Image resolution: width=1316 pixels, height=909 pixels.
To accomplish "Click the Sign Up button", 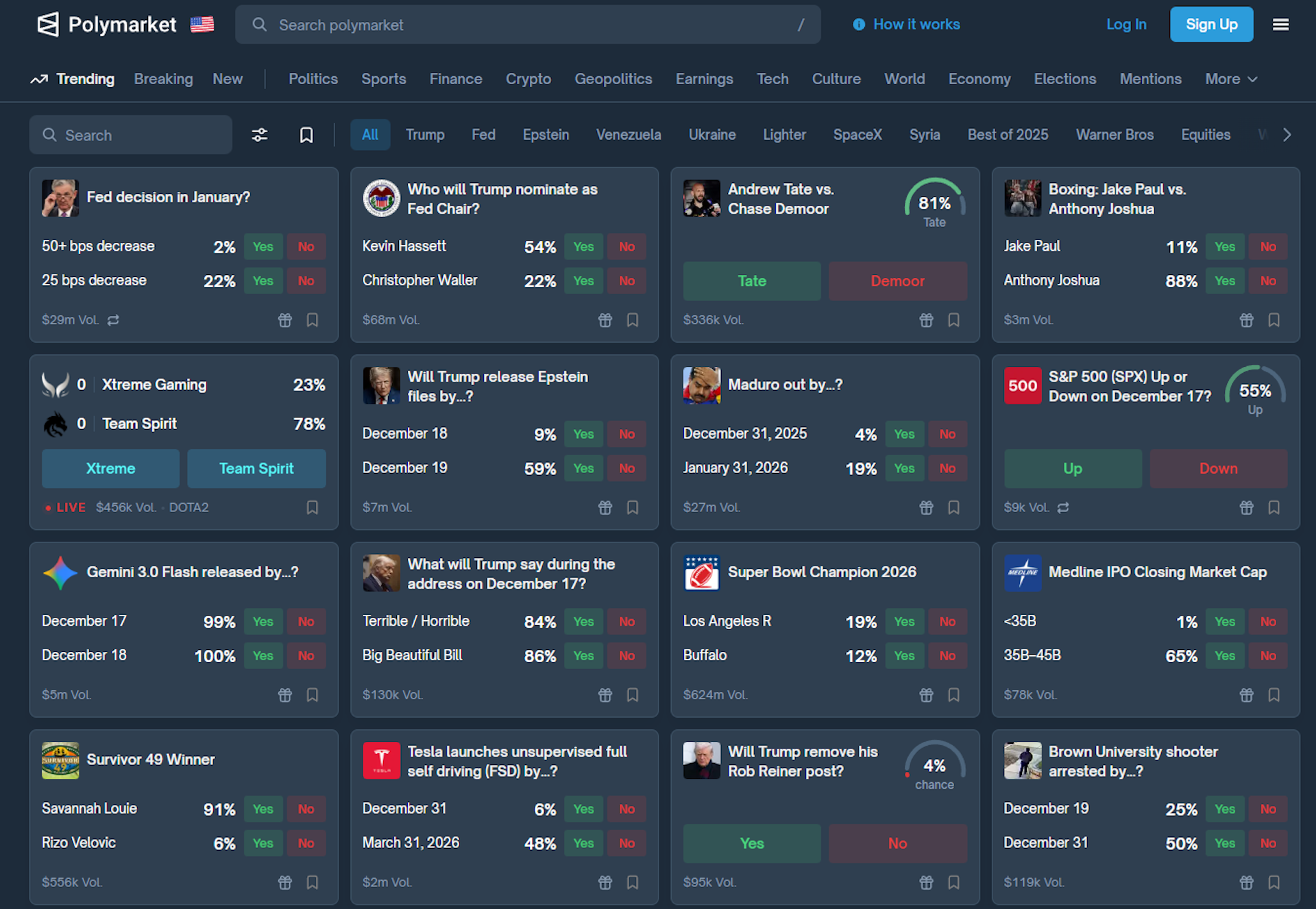I will [x=1211, y=25].
